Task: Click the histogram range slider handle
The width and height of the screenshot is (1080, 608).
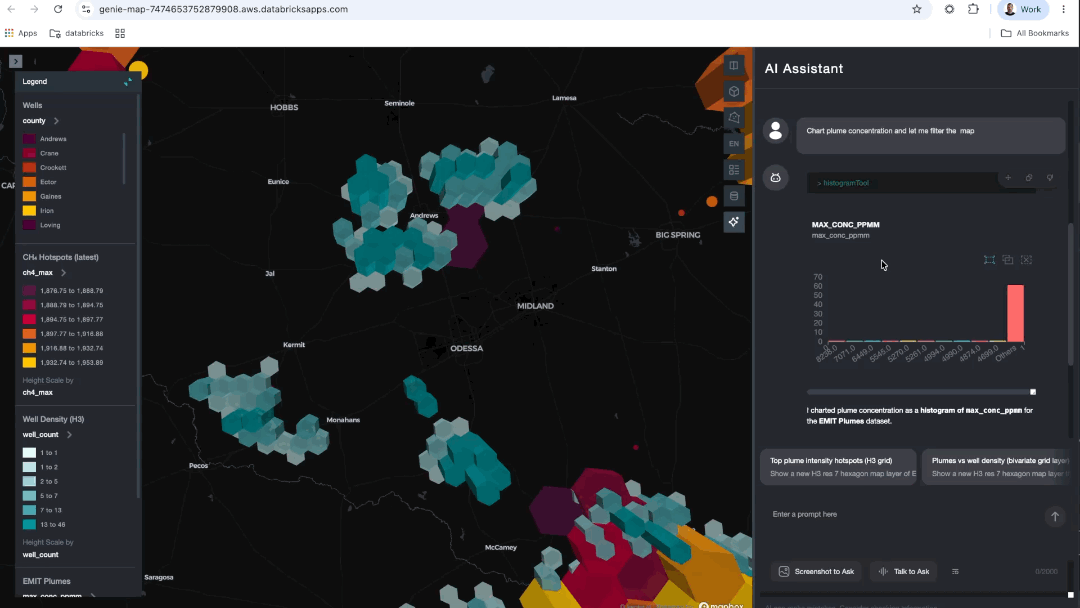Action: point(1032,392)
